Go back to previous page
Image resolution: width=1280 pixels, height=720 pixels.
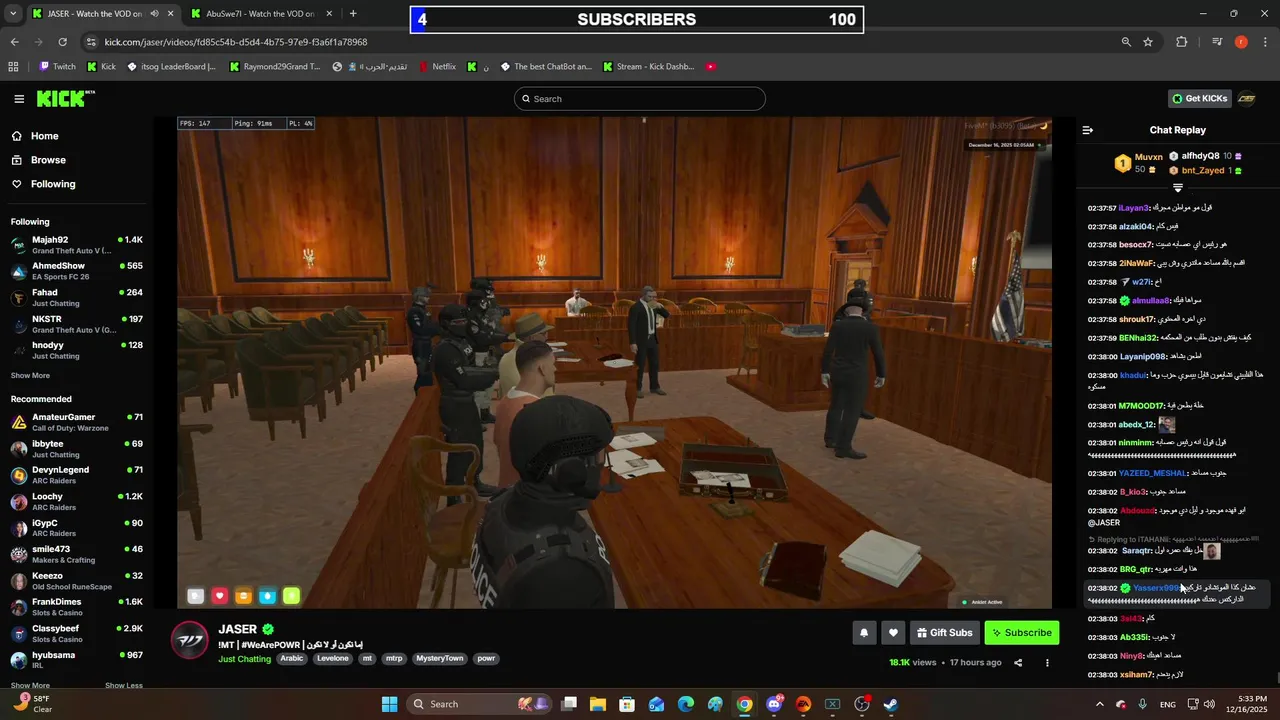[14, 42]
